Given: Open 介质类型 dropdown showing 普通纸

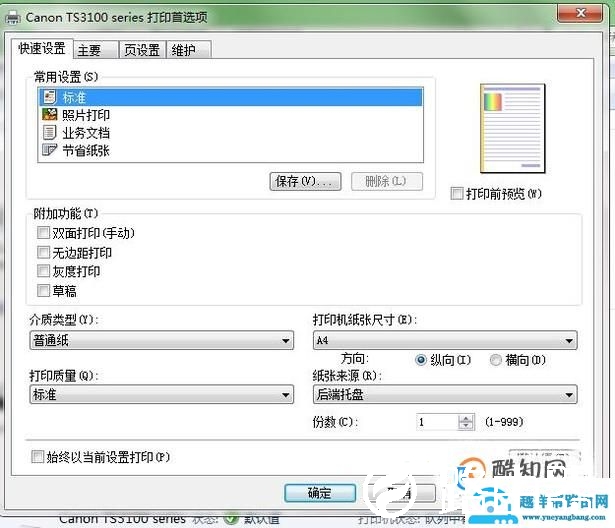Looking at the screenshot, I should point(162,340).
